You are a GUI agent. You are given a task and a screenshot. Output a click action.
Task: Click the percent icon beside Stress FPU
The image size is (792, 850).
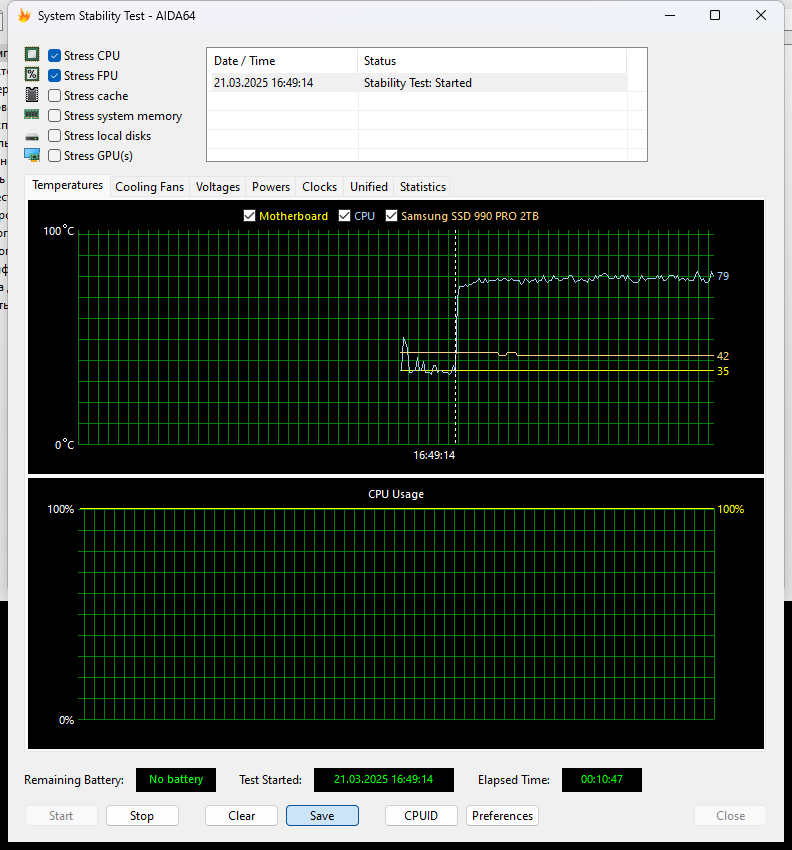(x=32, y=74)
